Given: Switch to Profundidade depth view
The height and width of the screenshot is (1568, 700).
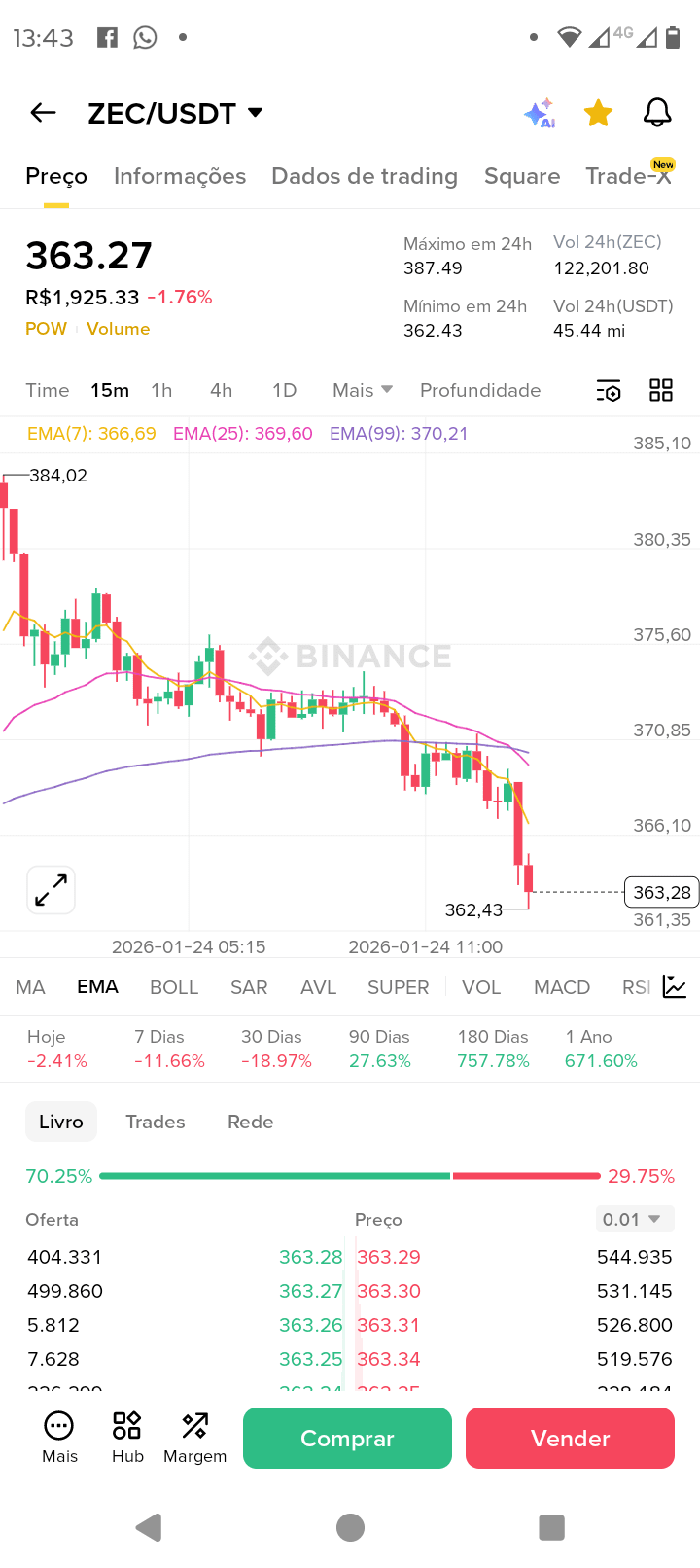Looking at the screenshot, I should pos(480,390).
